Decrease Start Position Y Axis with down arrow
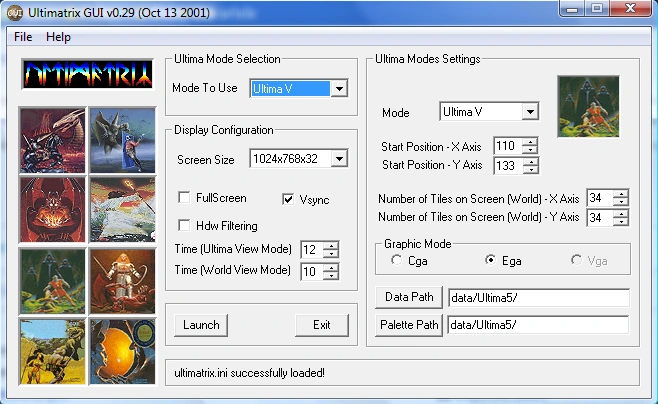This screenshot has height=404, width=658. pyautogui.click(x=530, y=169)
